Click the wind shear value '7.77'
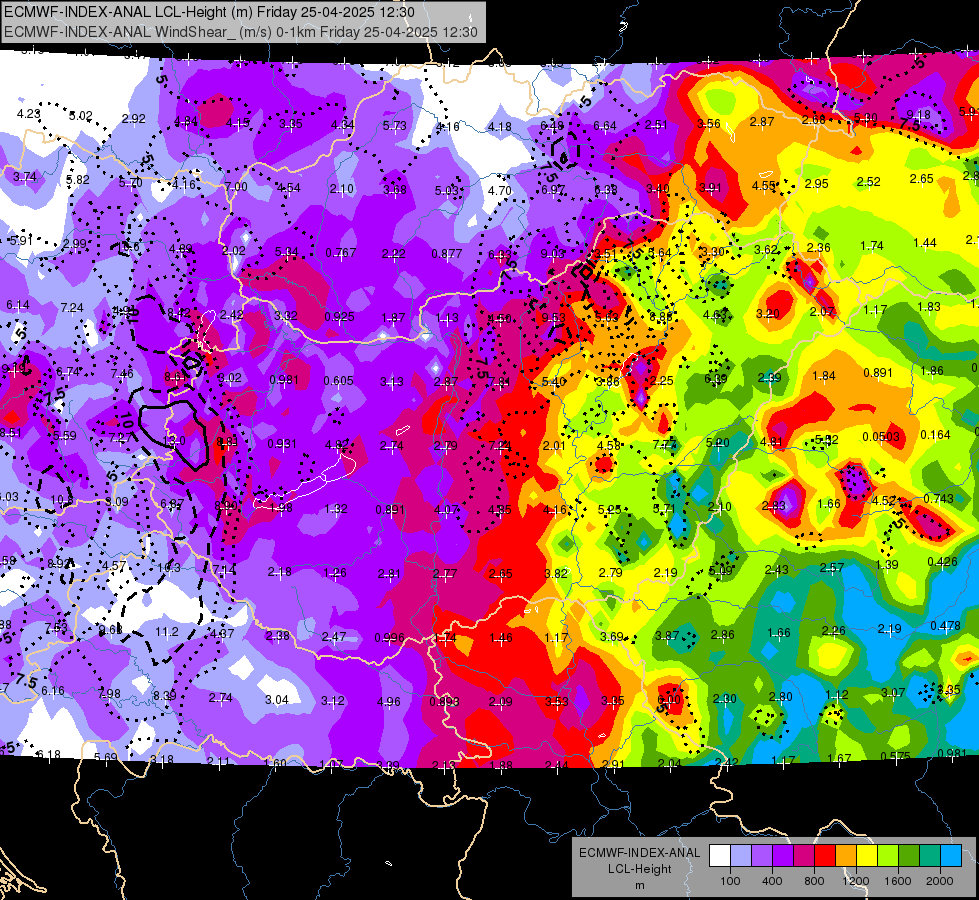 (x=664, y=444)
